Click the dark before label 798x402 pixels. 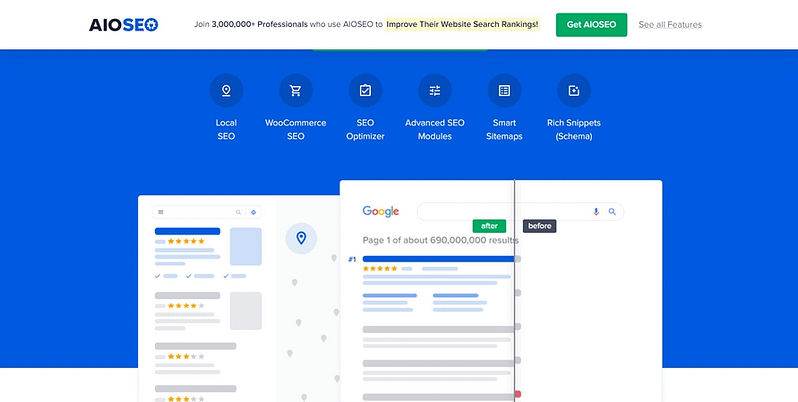[539, 226]
